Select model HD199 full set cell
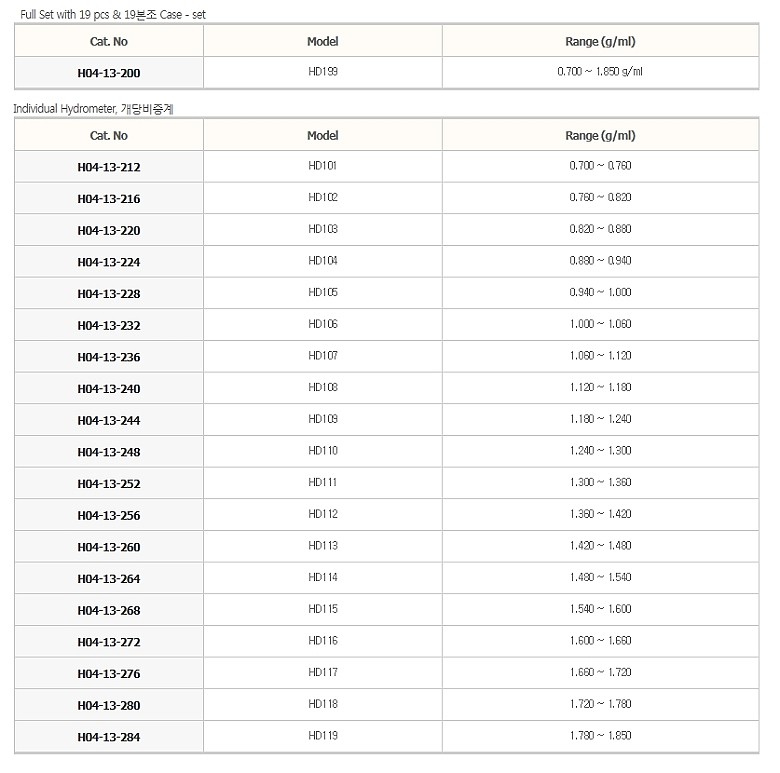 pyautogui.click(x=323, y=72)
